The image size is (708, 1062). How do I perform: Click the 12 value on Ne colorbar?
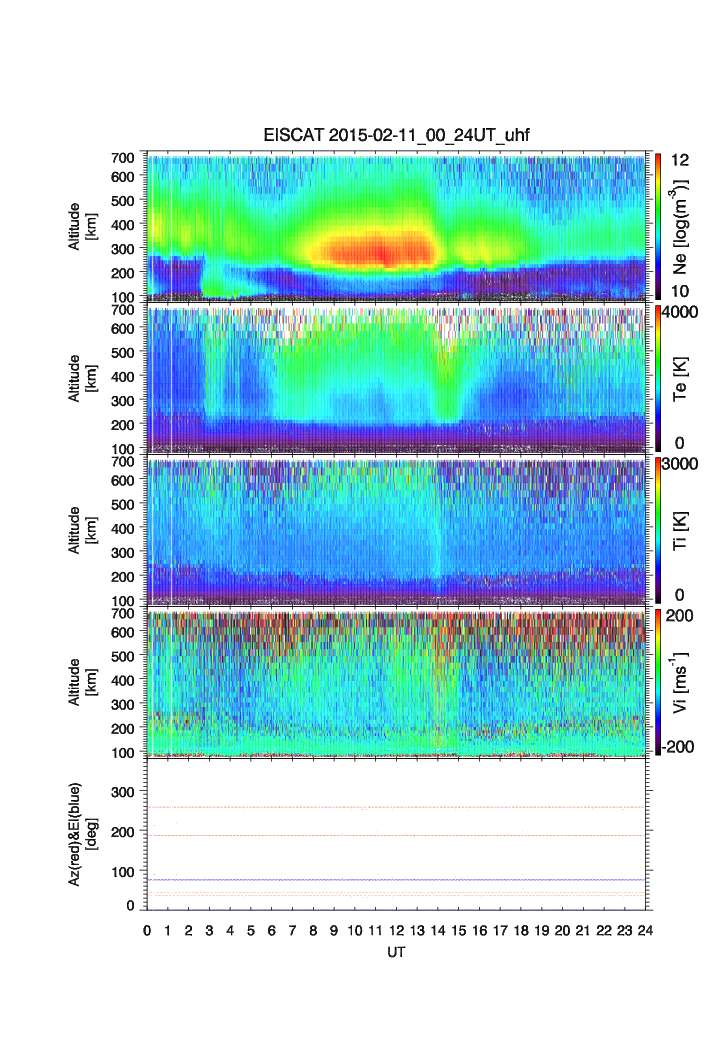680,160
